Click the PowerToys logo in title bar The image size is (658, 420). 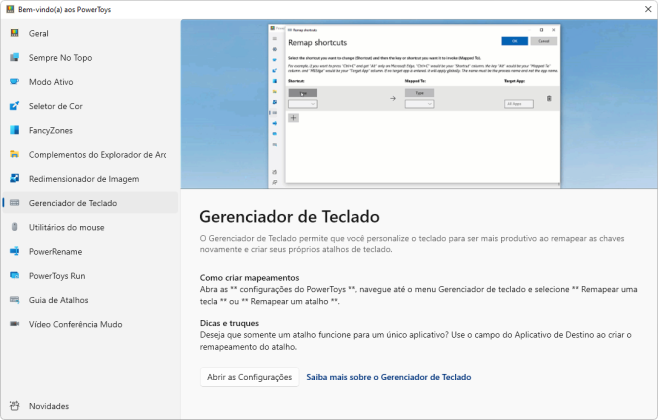pos(10,9)
